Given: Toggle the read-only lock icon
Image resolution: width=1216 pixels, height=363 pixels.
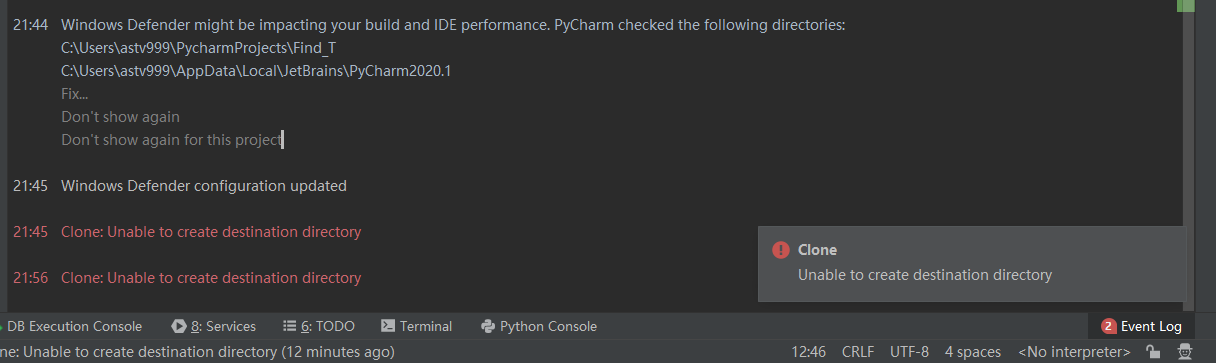Looking at the screenshot, I should coord(1153,352).
